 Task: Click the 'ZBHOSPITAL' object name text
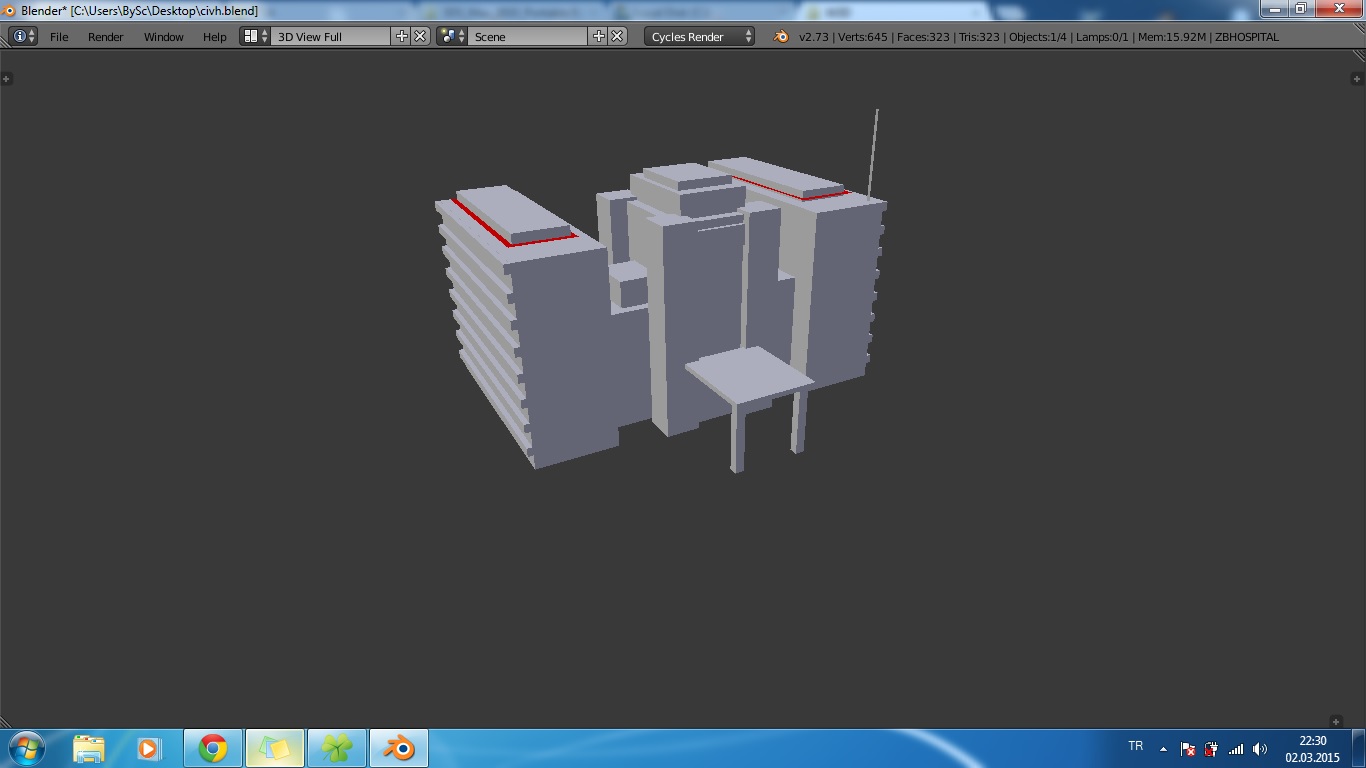[x=1246, y=37]
